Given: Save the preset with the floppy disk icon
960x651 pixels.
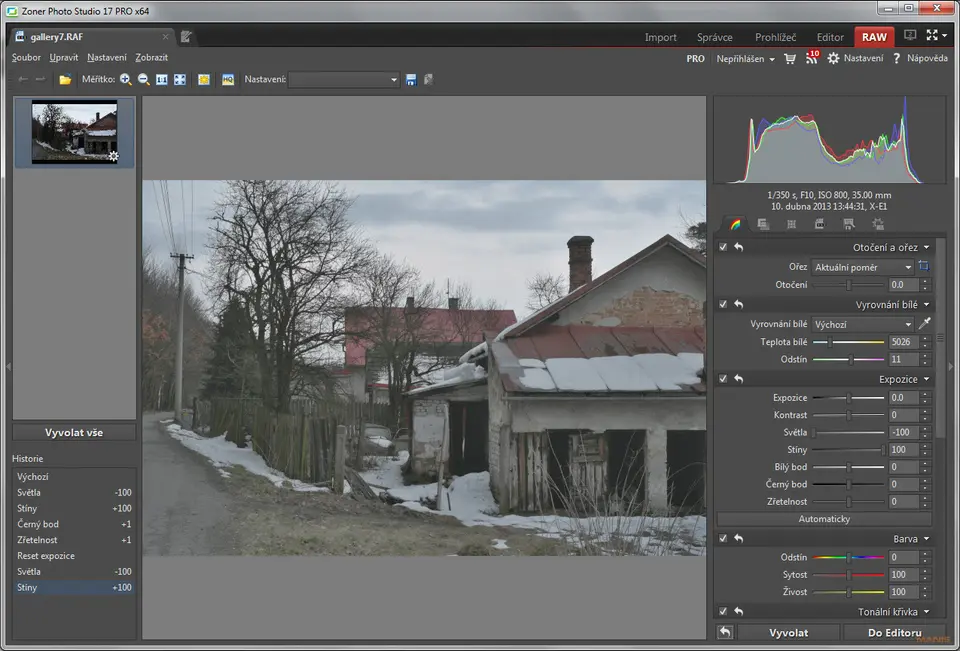Looking at the screenshot, I should pyautogui.click(x=411, y=79).
